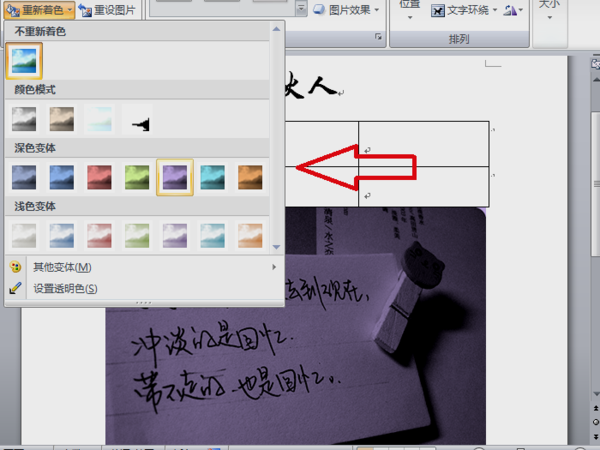This screenshot has width=600, height=450.
Task: Choose the aqua light variation swatch
Action: (x=212, y=236)
